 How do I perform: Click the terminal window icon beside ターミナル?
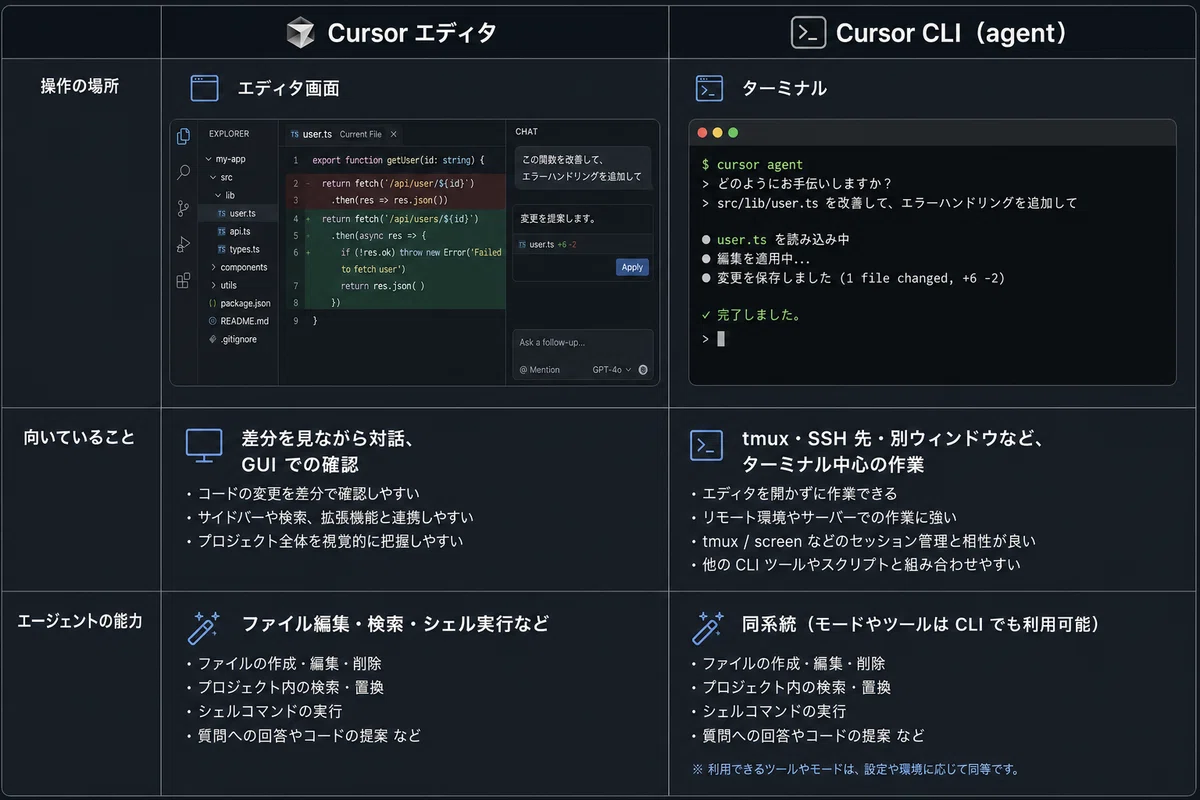click(x=709, y=88)
